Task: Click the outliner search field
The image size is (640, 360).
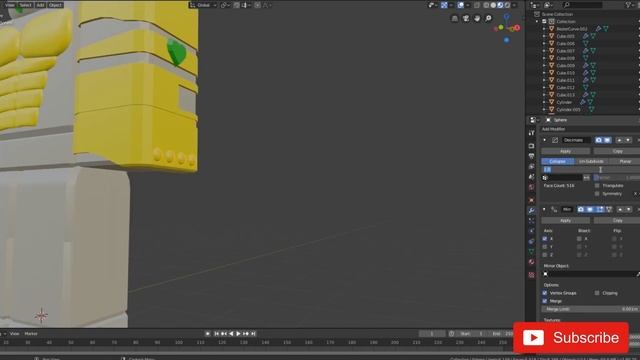Action: click(x=582, y=5)
